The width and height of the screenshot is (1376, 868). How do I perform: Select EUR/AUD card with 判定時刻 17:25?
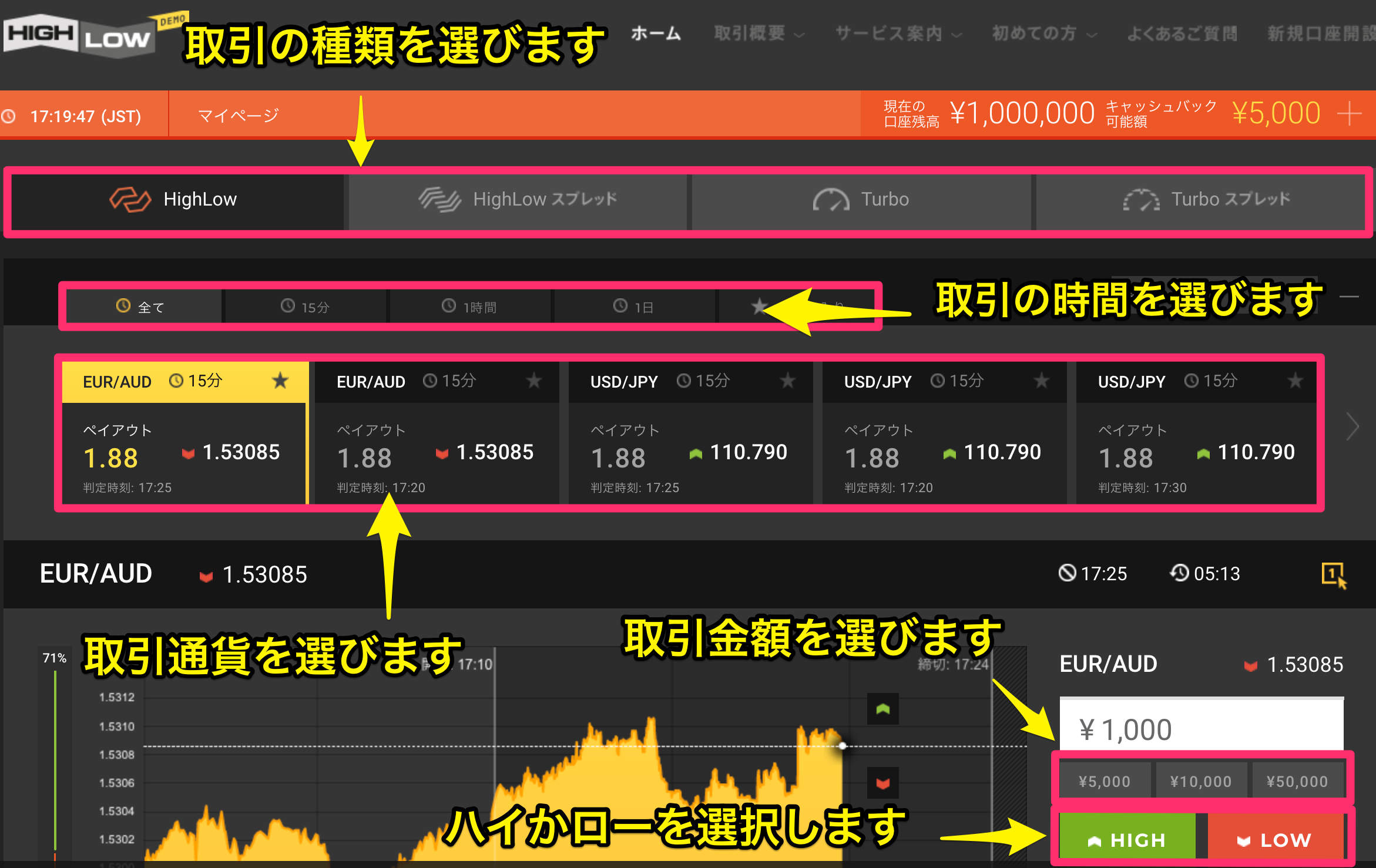click(185, 433)
